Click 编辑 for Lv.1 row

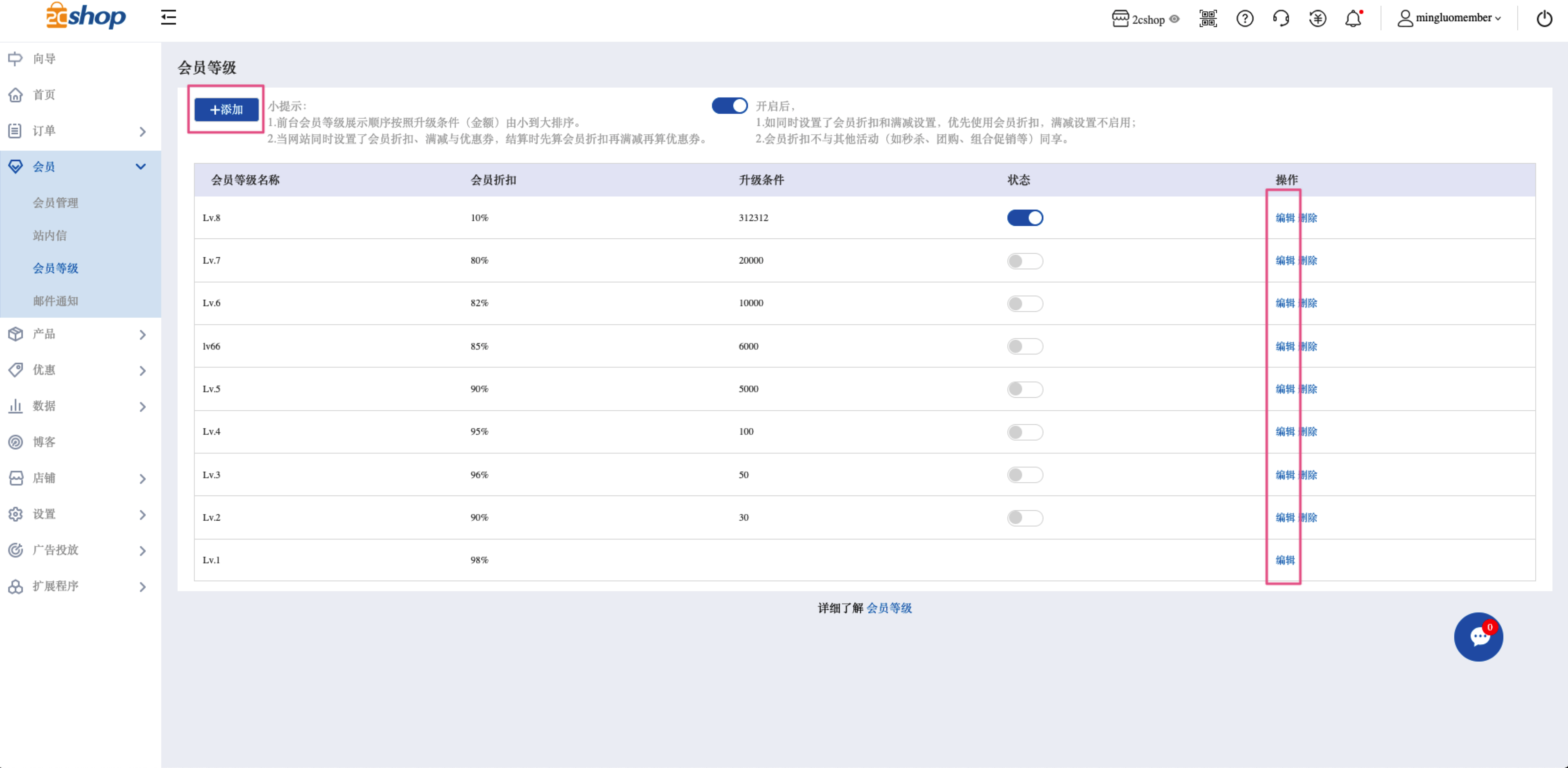(1285, 560)
